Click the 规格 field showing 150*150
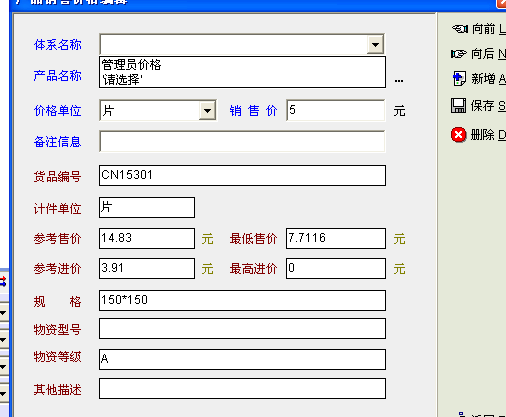 (242, 300)
